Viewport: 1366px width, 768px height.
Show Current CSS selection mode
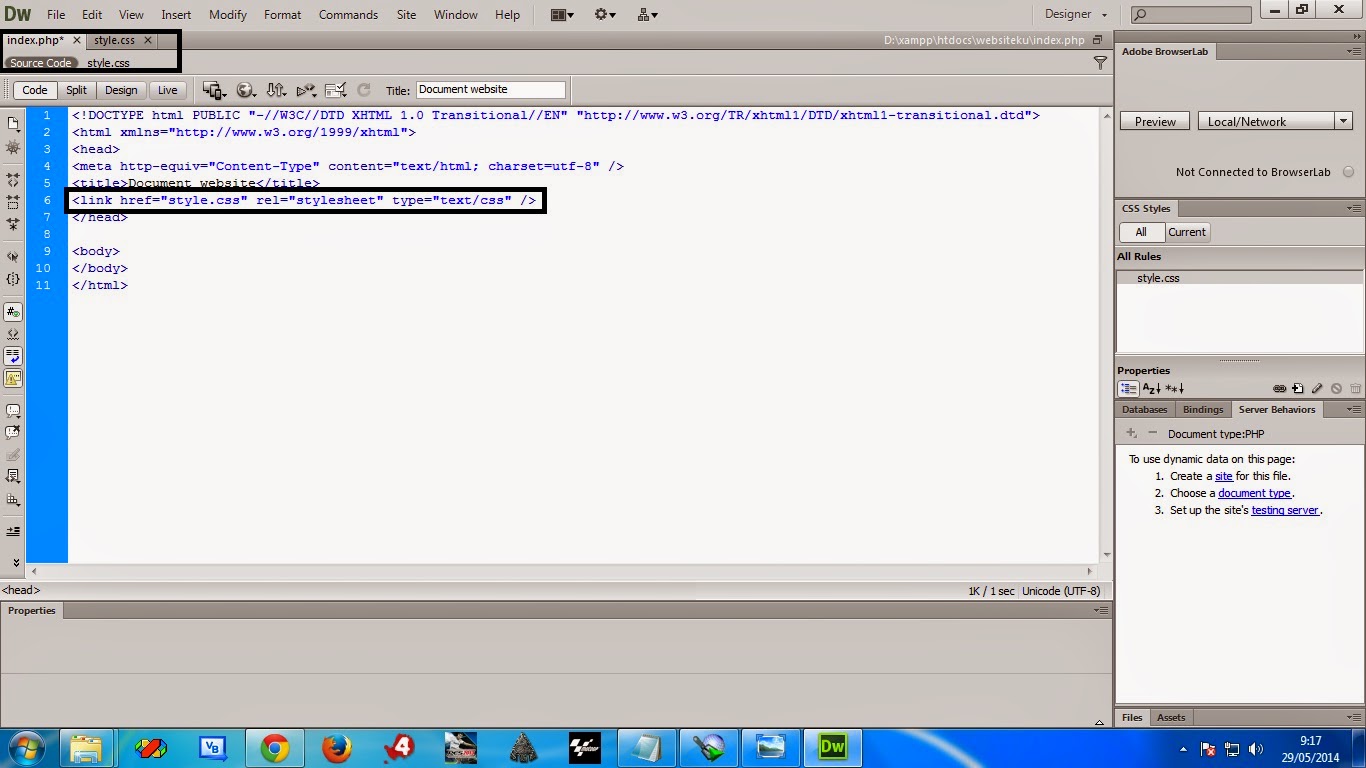[1187, 232]
